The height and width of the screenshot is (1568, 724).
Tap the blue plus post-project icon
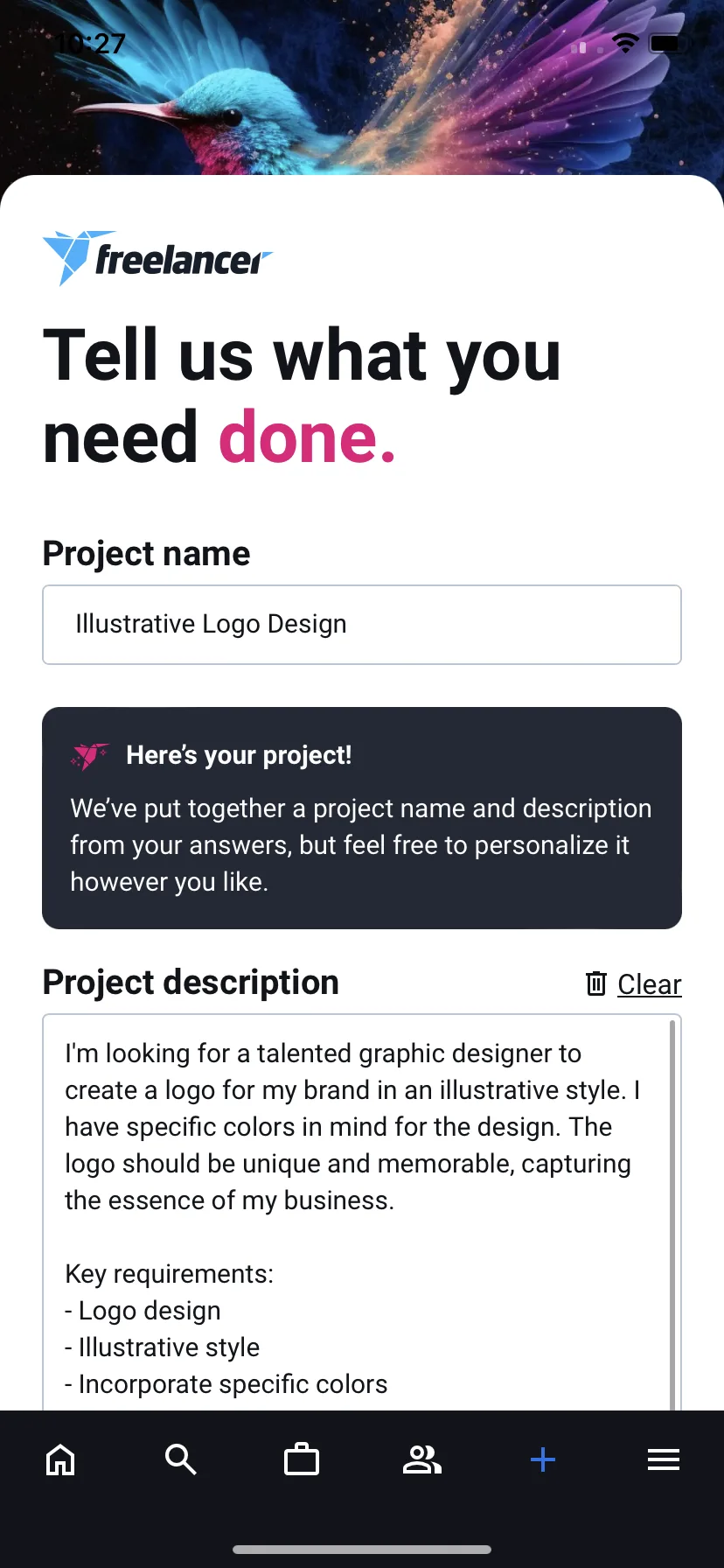point(543,1459)
